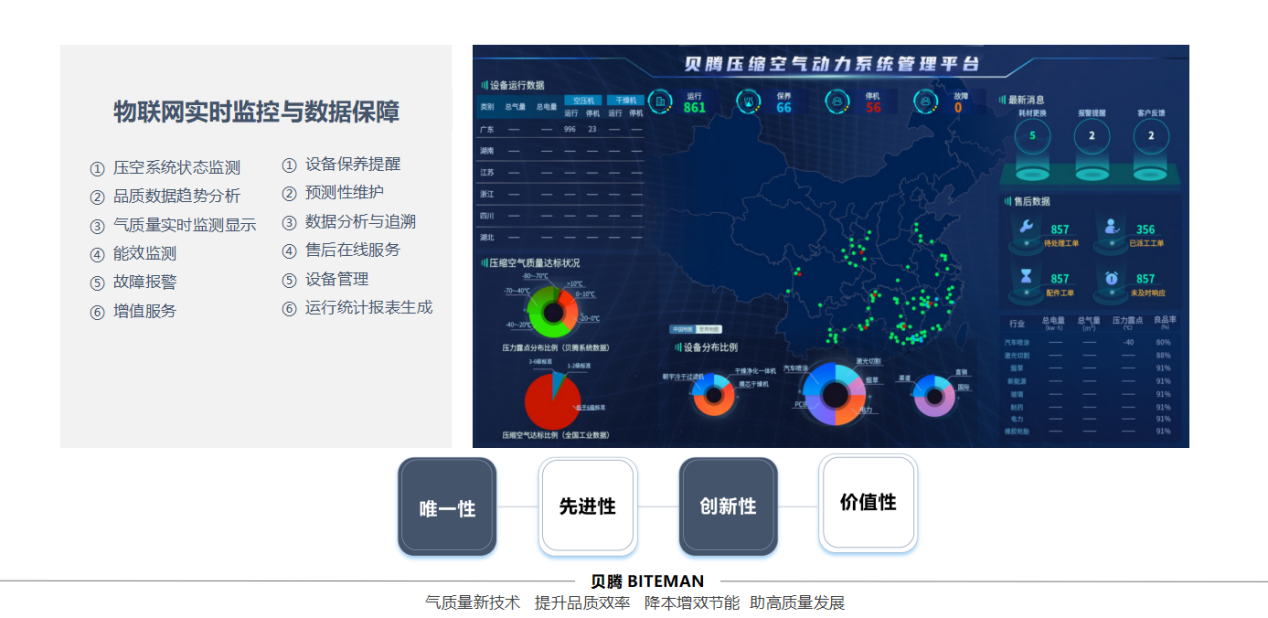1268x618 pixels.
Task: Click the 先进性 button
Action: (x=587, y=506)
